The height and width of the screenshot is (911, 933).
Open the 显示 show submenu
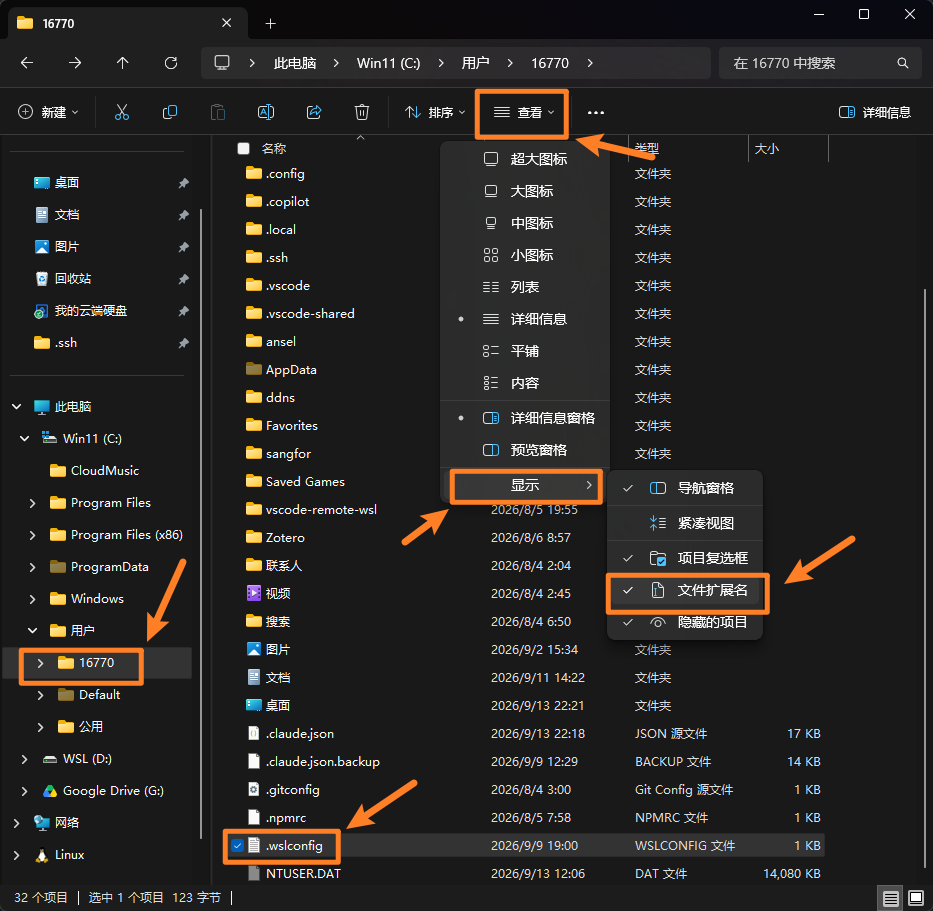coord(525,486)
